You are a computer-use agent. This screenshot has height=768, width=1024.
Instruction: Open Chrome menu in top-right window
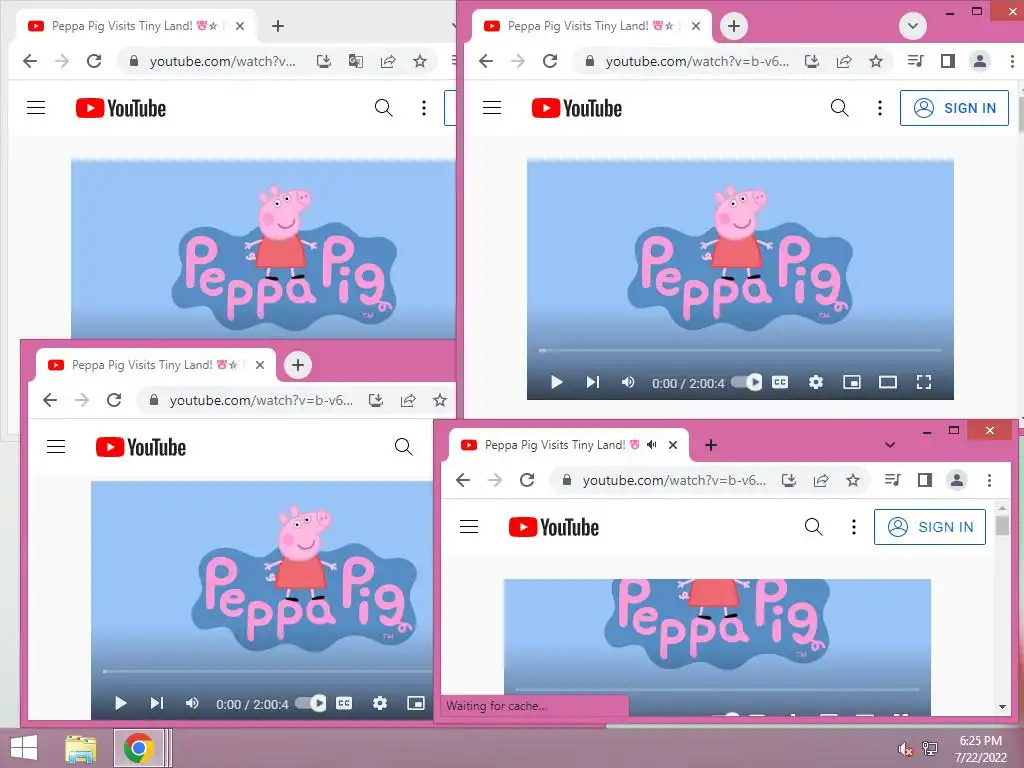[x=1012, y=61]
